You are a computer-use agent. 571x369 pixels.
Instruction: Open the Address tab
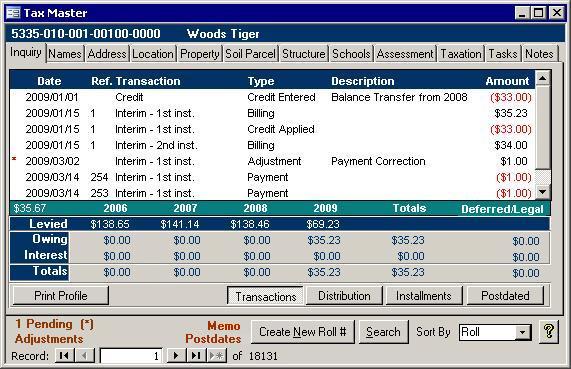[x=107, y=54]
